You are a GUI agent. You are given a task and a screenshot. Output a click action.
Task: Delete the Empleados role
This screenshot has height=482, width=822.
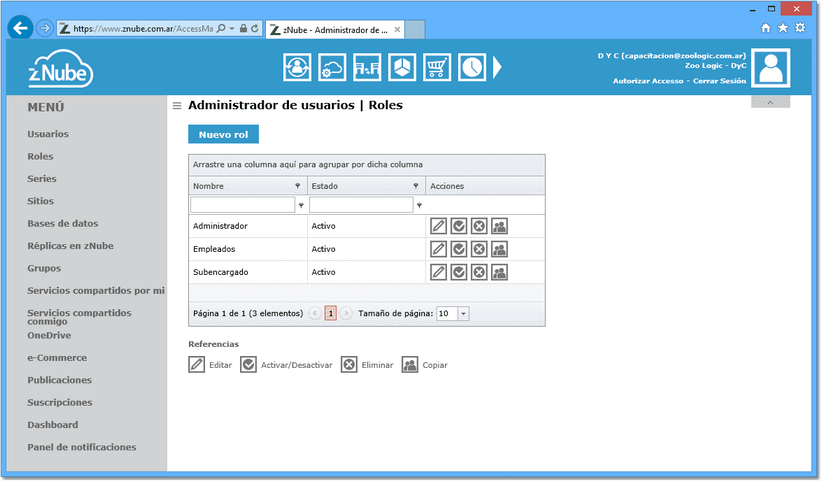[479, 249]
